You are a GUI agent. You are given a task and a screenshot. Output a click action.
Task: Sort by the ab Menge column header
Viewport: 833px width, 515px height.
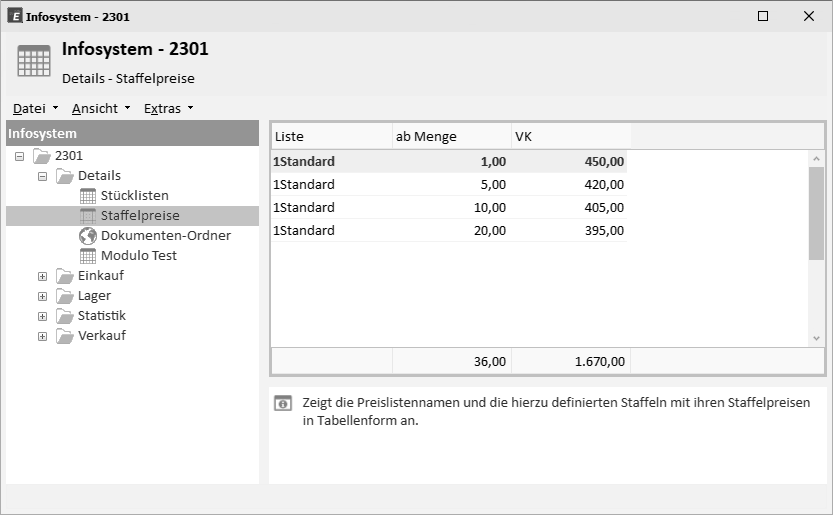coord(452,137)
